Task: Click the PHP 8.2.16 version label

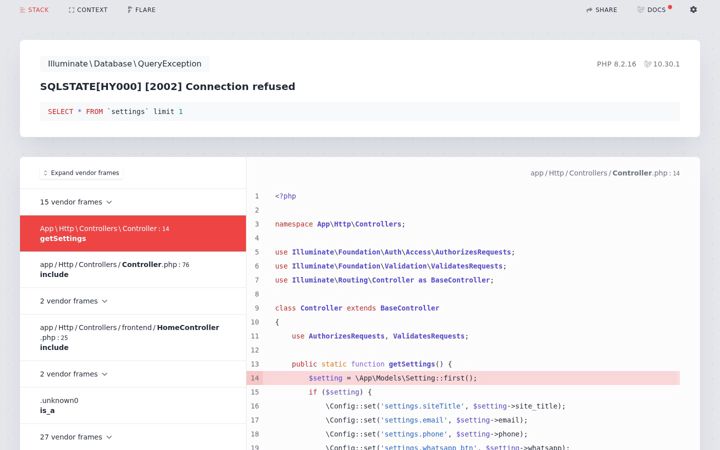Action: click(616, 64)
